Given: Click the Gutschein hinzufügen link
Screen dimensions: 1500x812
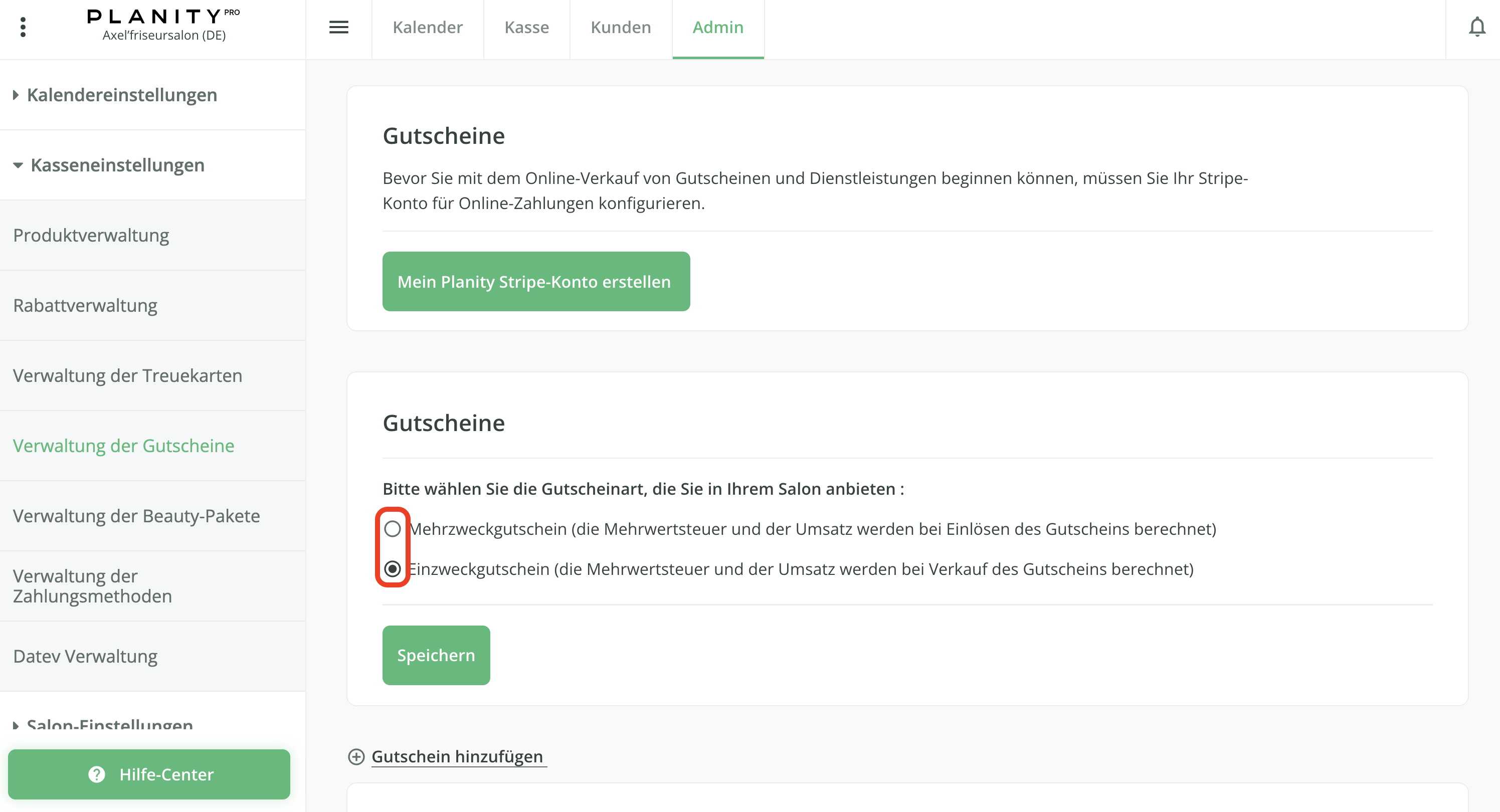Looking at the screenshot, I should (x=457, y=756).
